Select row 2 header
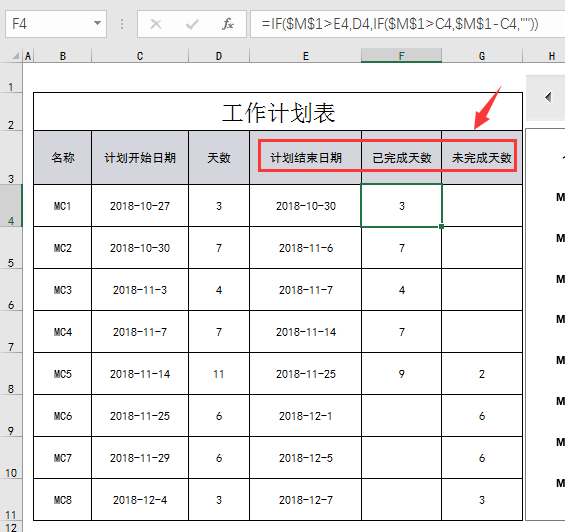565x532 pixels. point(11,112)
